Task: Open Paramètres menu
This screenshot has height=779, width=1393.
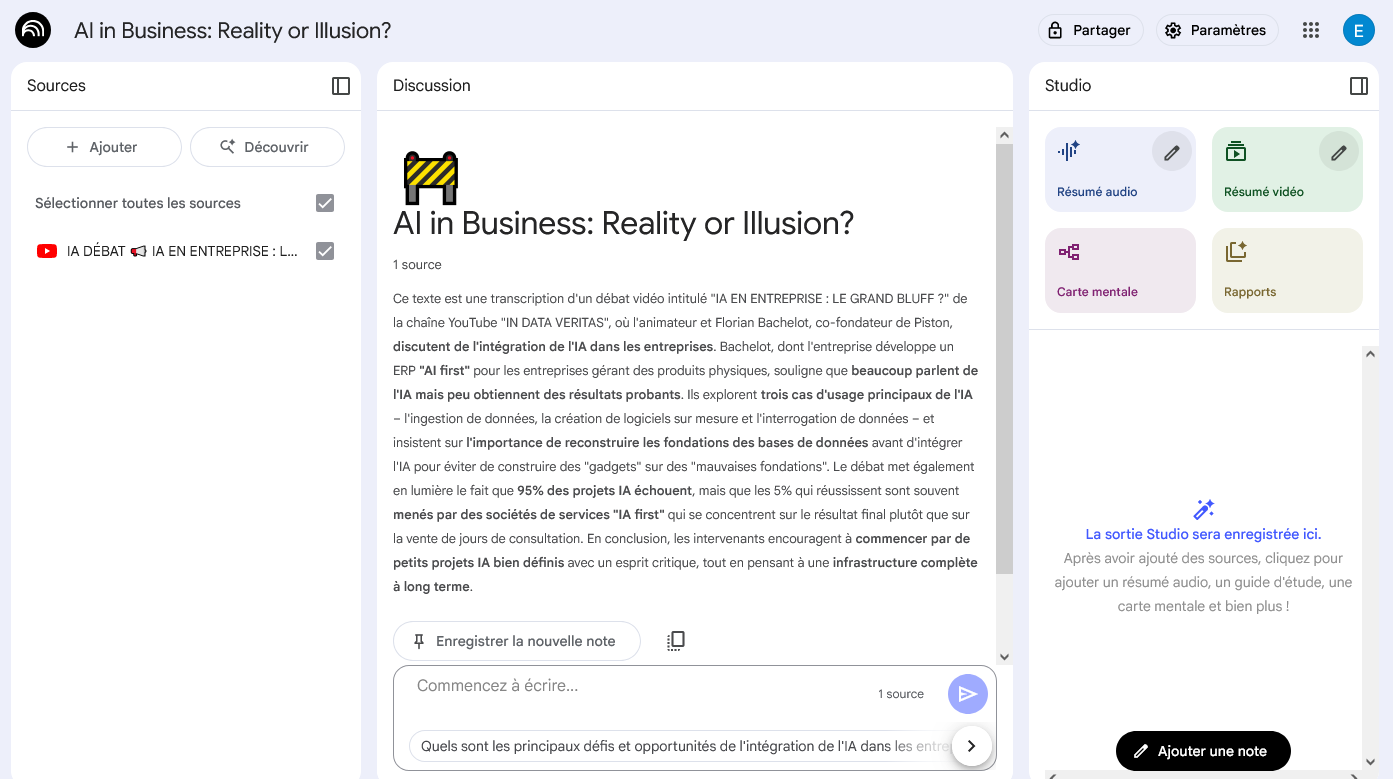Action: (x=1217, y=30)
